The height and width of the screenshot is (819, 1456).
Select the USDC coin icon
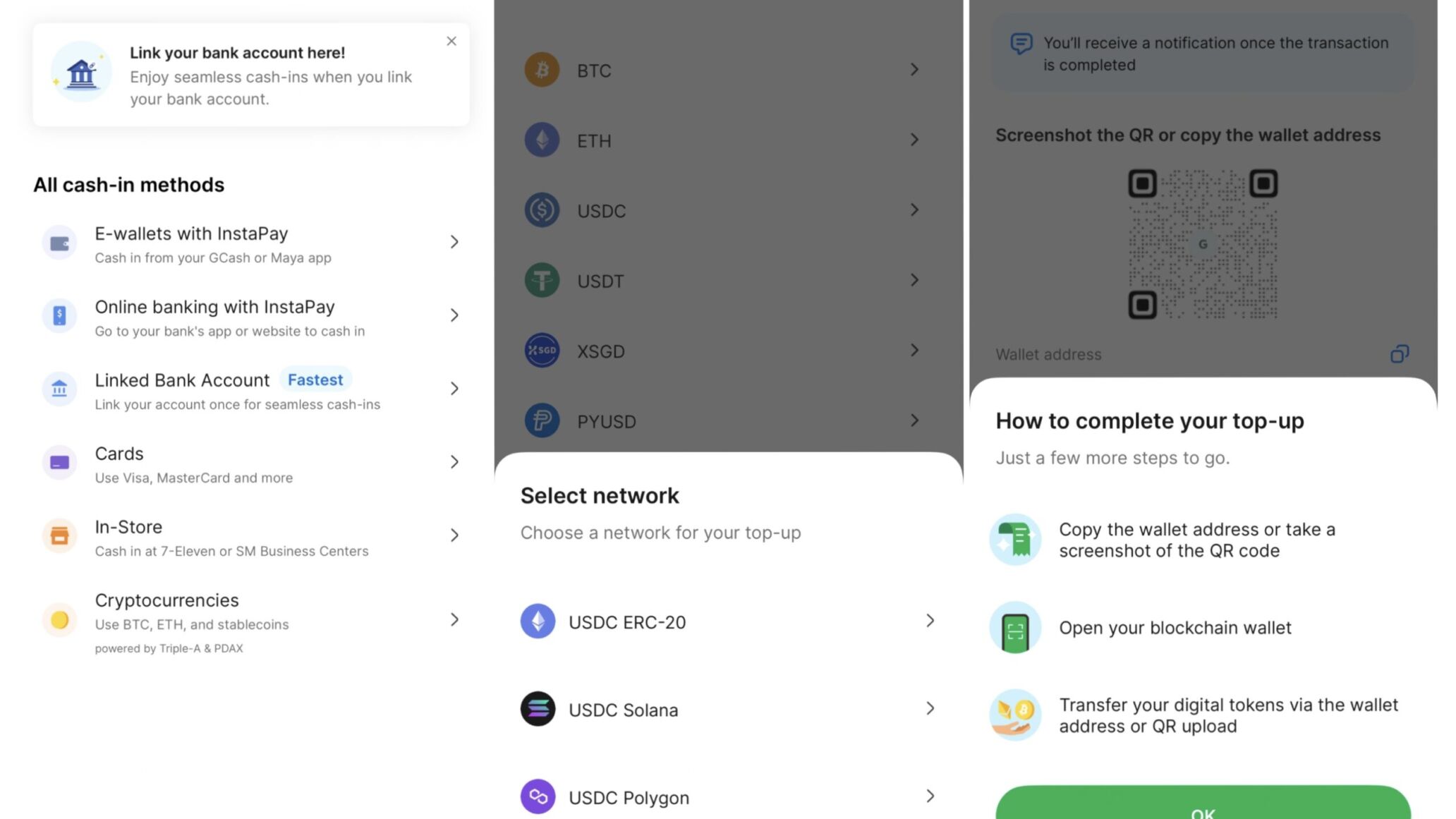[x=541, y=210]
